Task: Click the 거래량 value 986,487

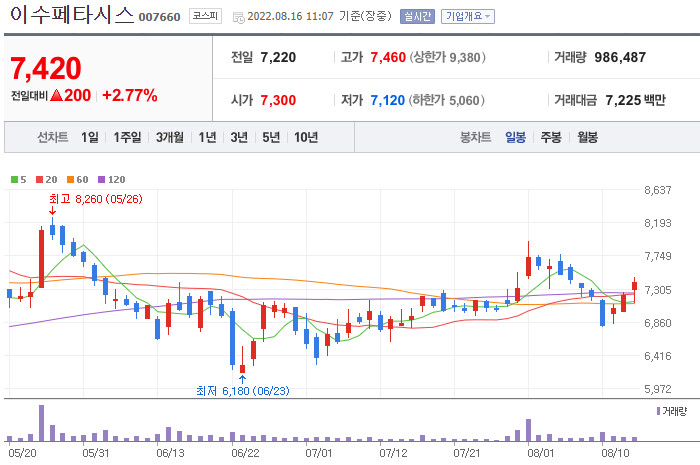Action: tap(620, 58)
